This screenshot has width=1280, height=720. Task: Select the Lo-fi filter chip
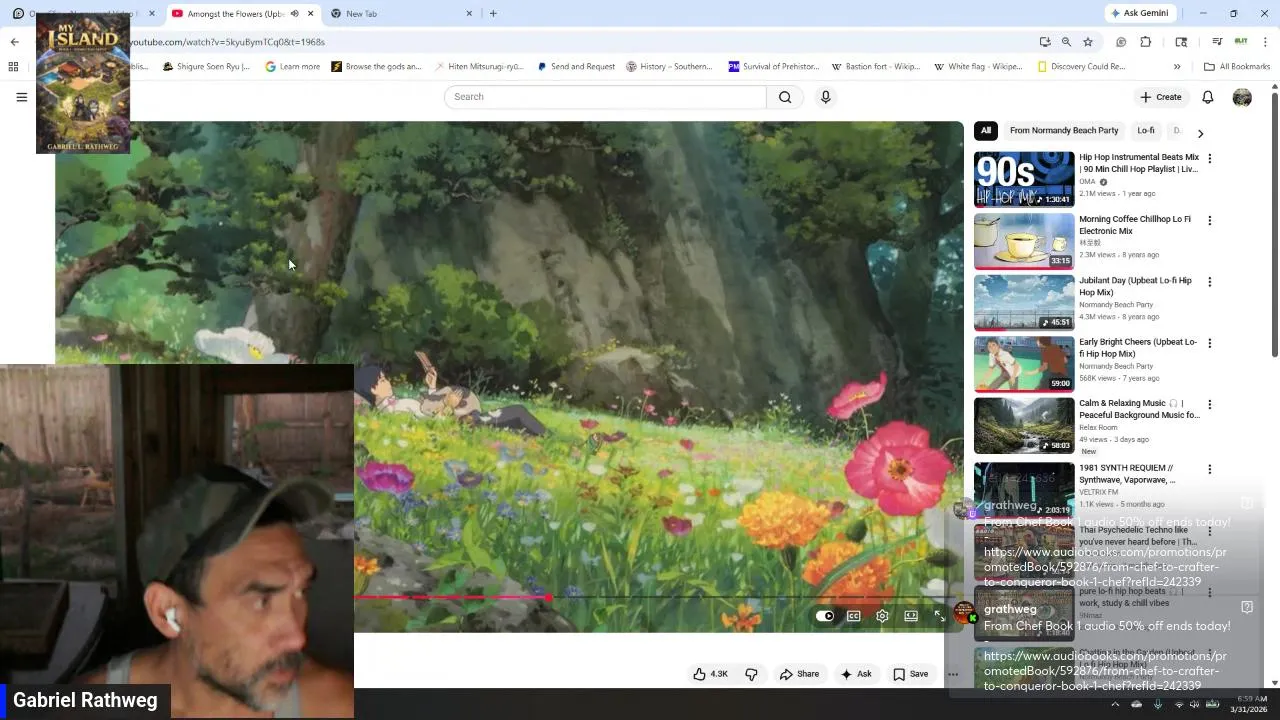[x=1146, y=130]
